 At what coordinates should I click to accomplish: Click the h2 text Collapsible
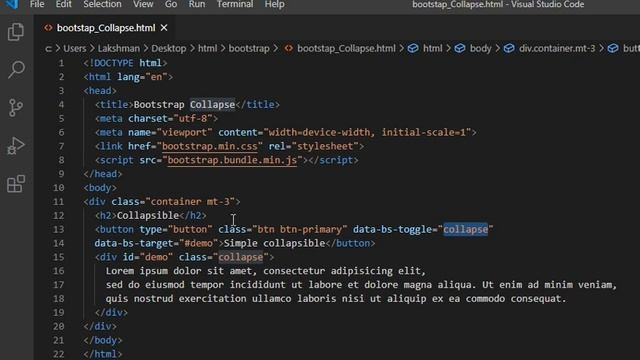(x=148, y=216)
